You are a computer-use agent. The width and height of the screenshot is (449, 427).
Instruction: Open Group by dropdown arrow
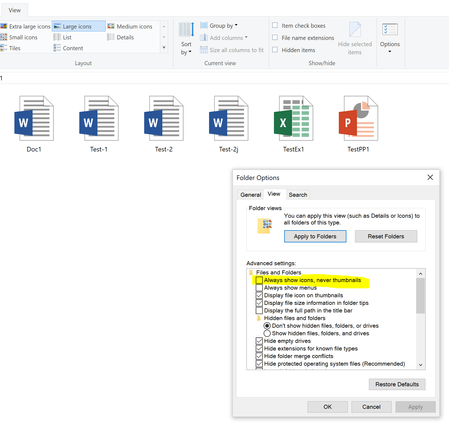coord(236,25)
